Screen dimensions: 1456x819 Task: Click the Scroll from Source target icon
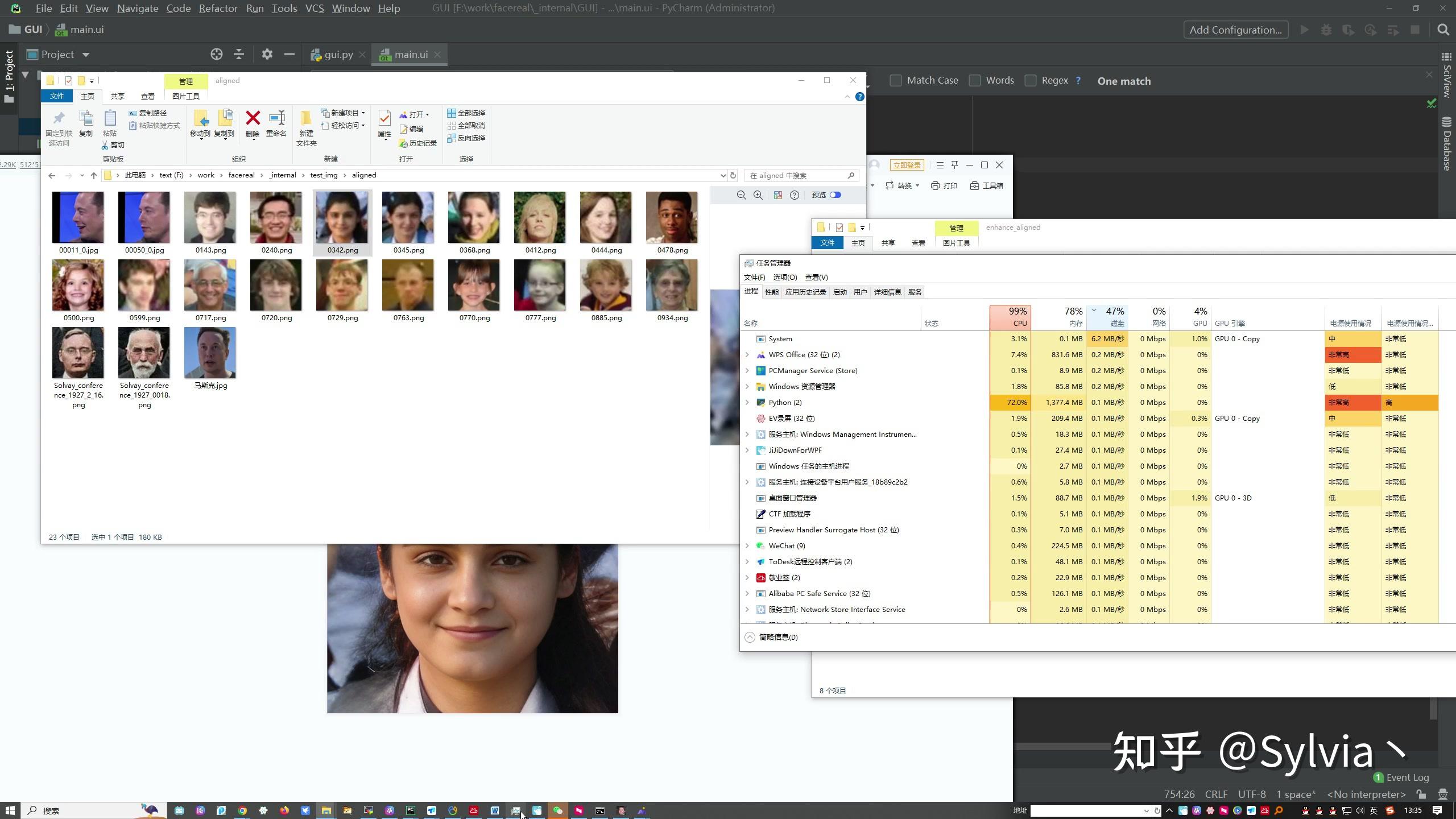point(216,55)
